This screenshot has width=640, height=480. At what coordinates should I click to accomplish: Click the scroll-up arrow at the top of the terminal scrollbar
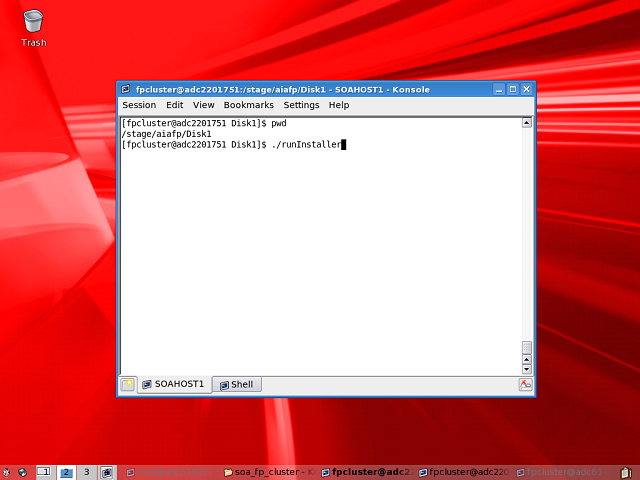[527, 122]
